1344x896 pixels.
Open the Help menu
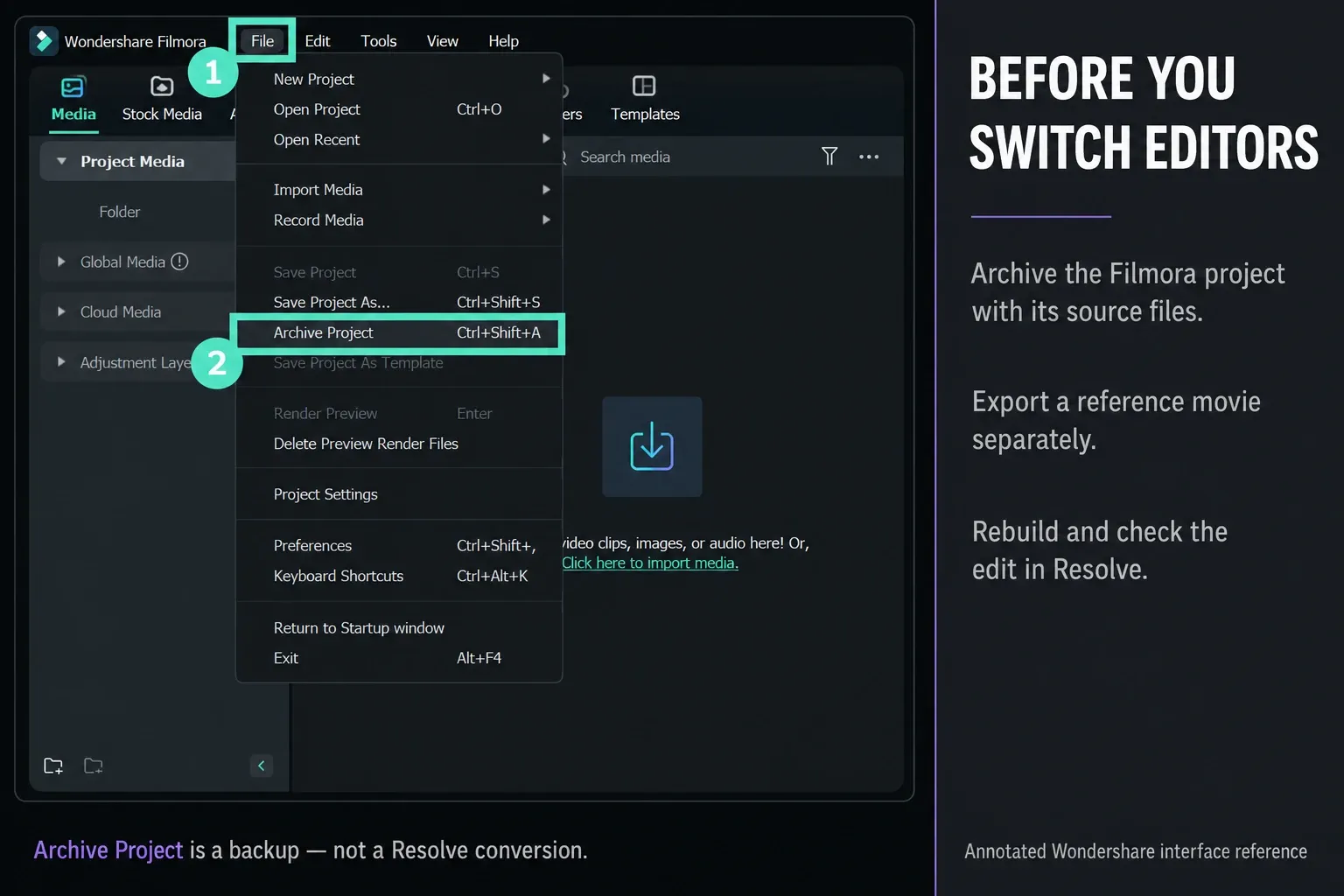(503, 41)
